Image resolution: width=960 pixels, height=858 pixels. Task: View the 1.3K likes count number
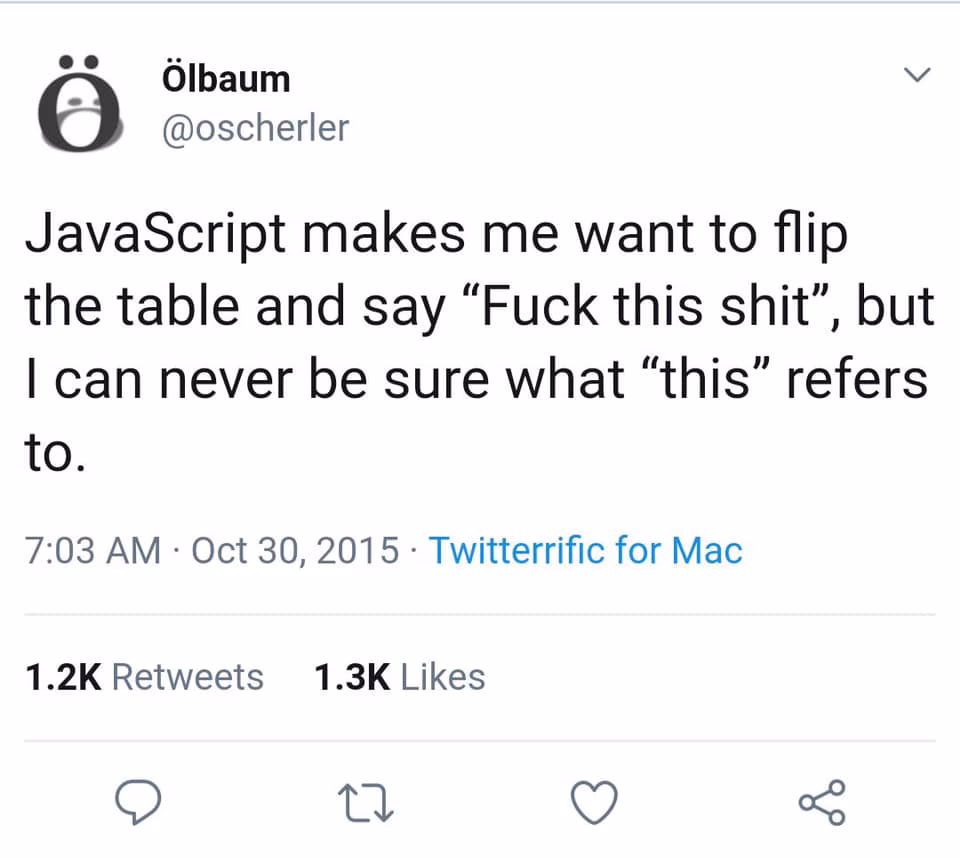(352, 677)
